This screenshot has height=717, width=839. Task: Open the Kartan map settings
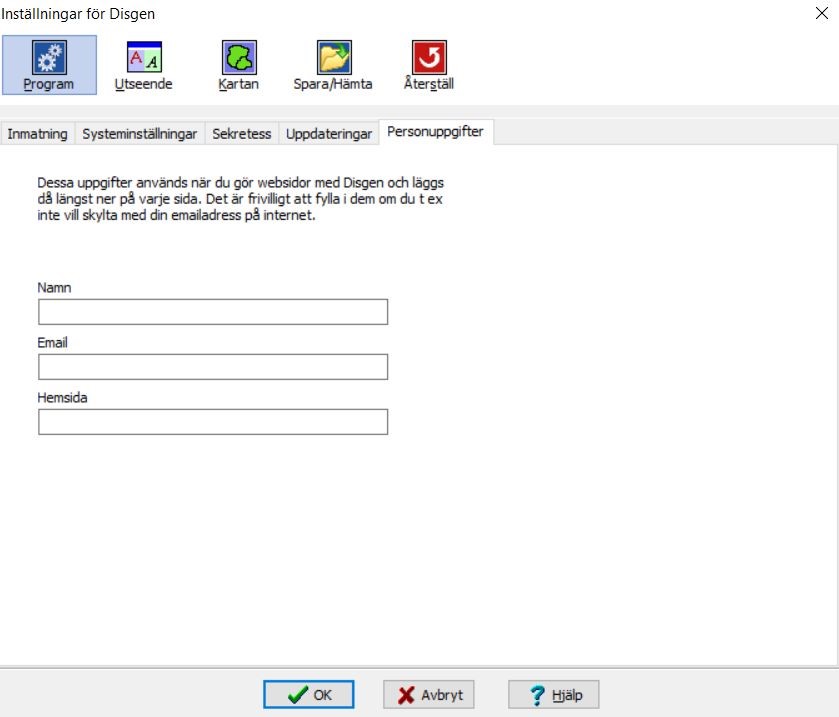tap(239, 65)
